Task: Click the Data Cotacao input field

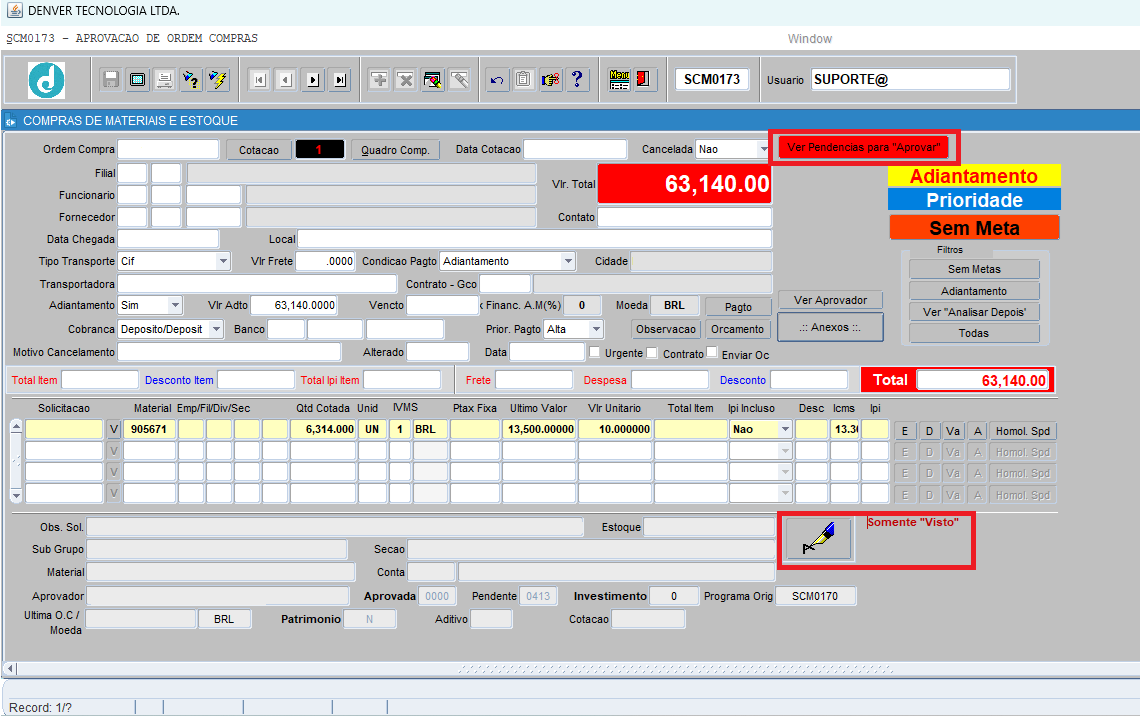Action: (575, 149)
